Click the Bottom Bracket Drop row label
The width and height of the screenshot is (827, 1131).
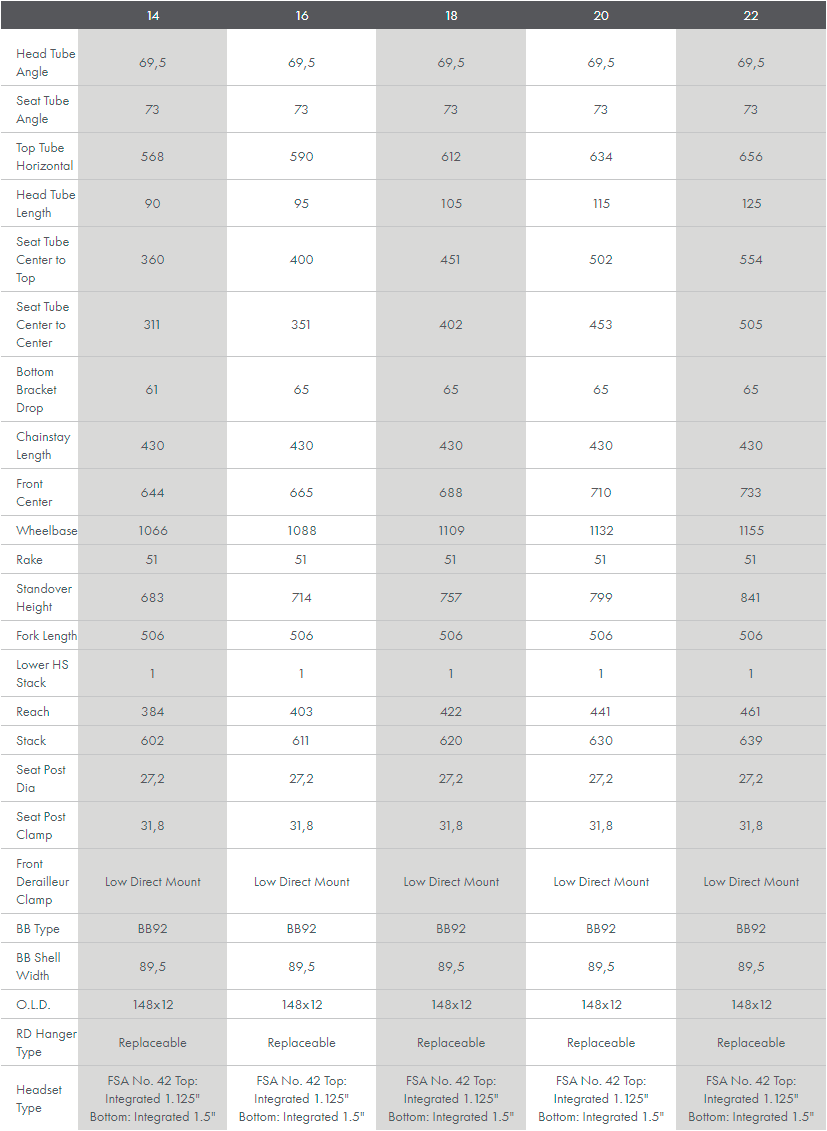[x=37, y=390]
